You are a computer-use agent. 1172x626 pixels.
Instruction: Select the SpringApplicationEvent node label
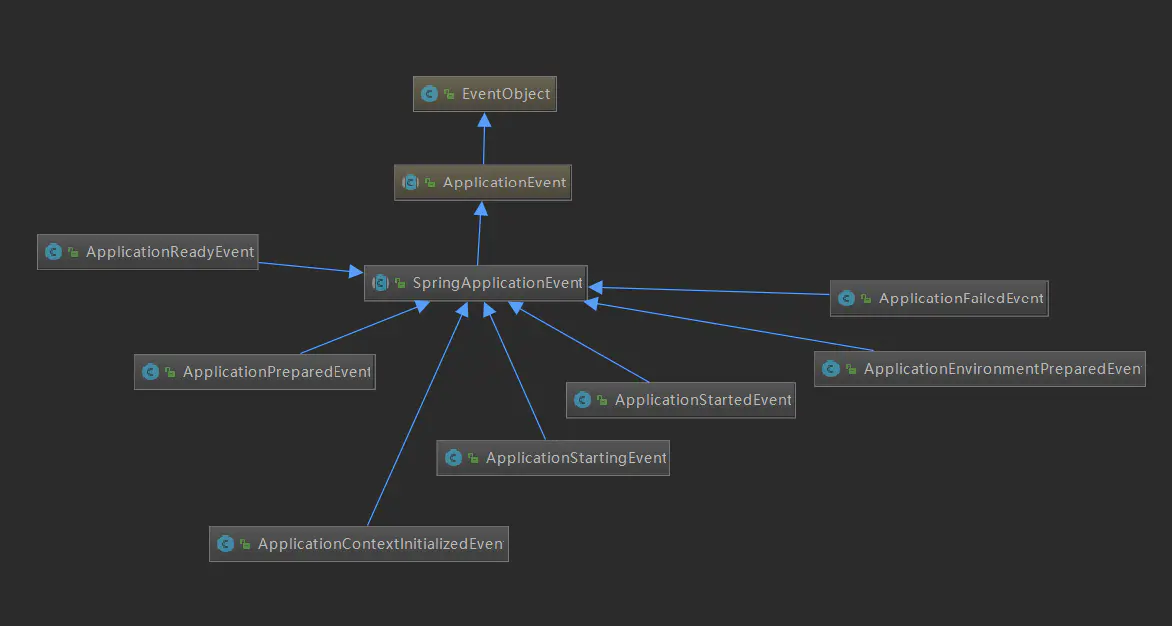(497, 283)
